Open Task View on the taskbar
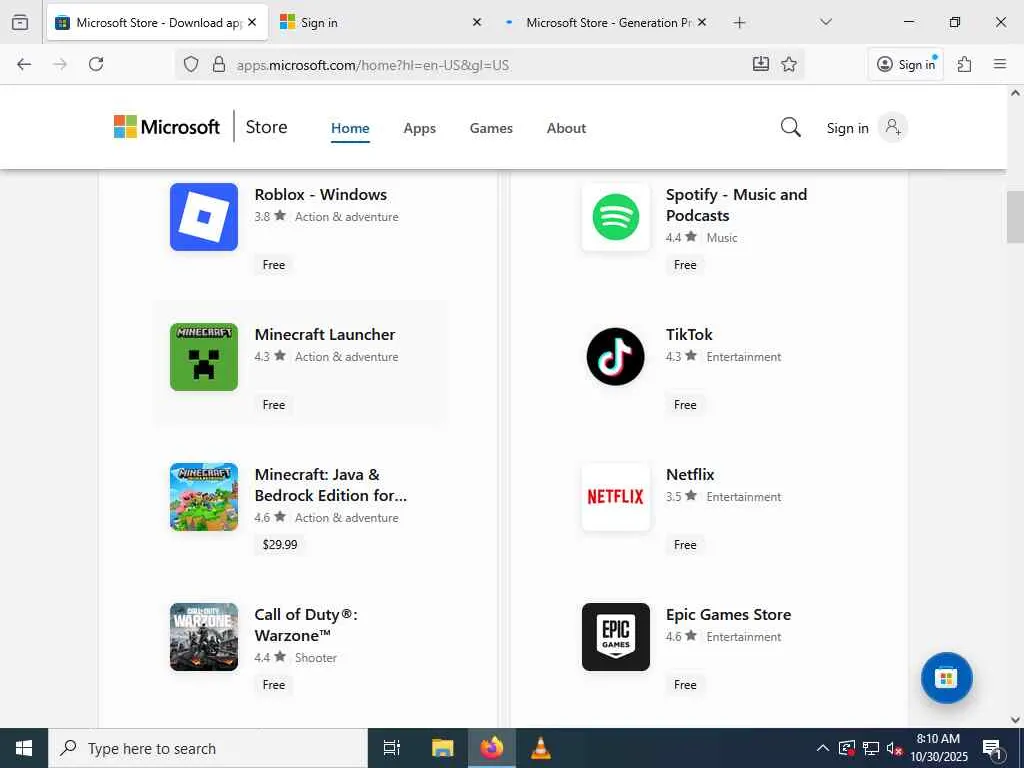This screenshot has height=768, width=1024. pyautogui.click(x=392, y=748)
